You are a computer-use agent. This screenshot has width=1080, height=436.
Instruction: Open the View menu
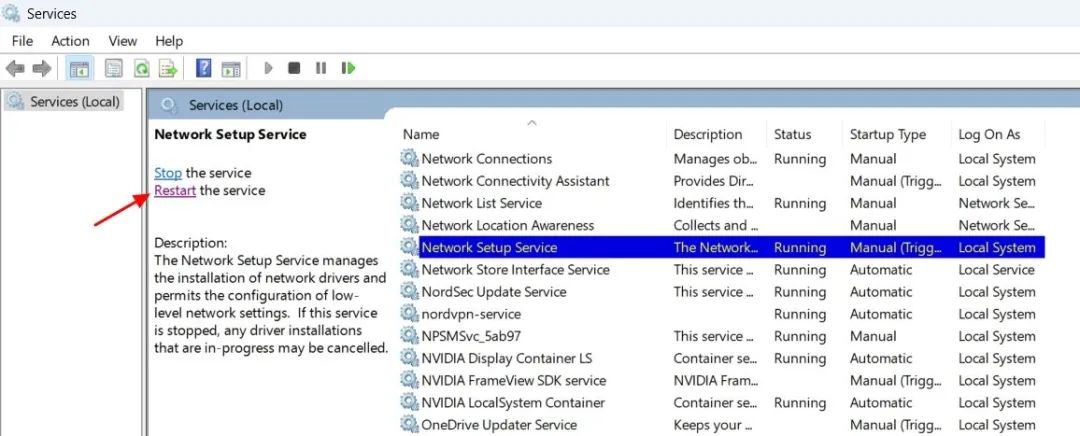pyautogui.click(x=123, y=41)
